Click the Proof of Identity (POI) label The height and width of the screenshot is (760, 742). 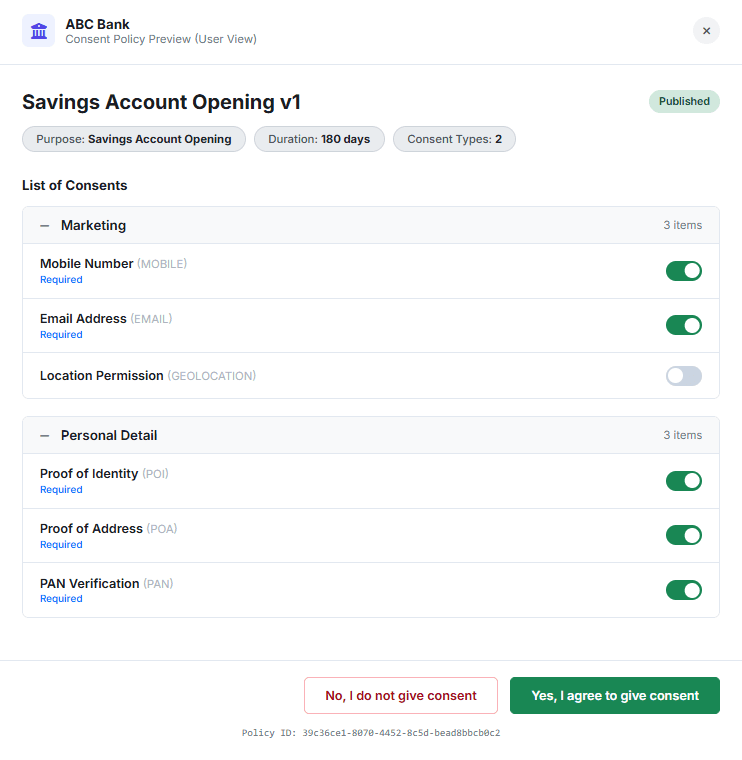click(x=104, y=474)
